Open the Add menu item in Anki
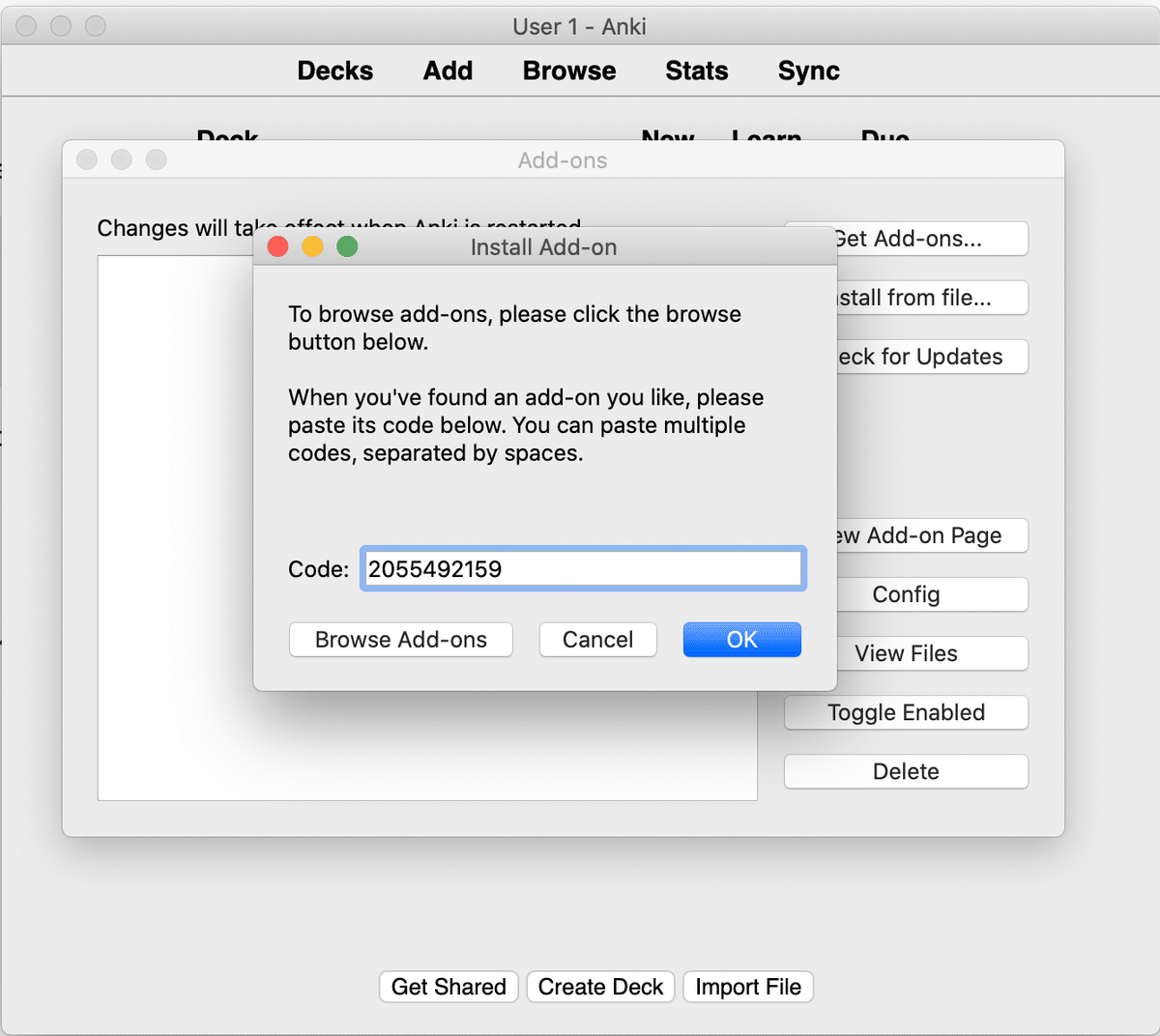Viewport: 1160px width, 1036px height. click(x=448, y=71)
